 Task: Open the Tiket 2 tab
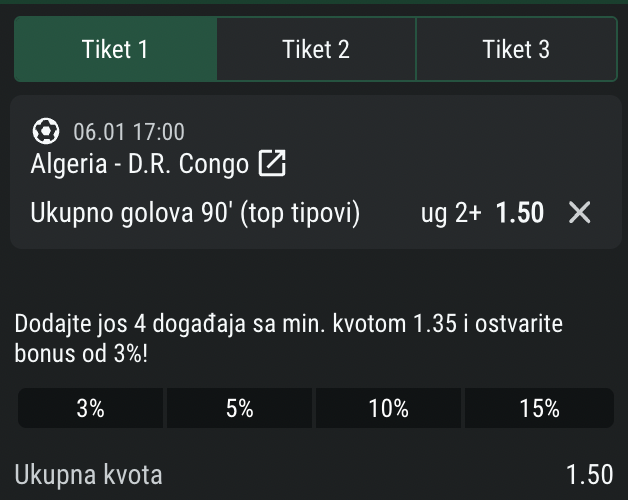pos(316,49)
